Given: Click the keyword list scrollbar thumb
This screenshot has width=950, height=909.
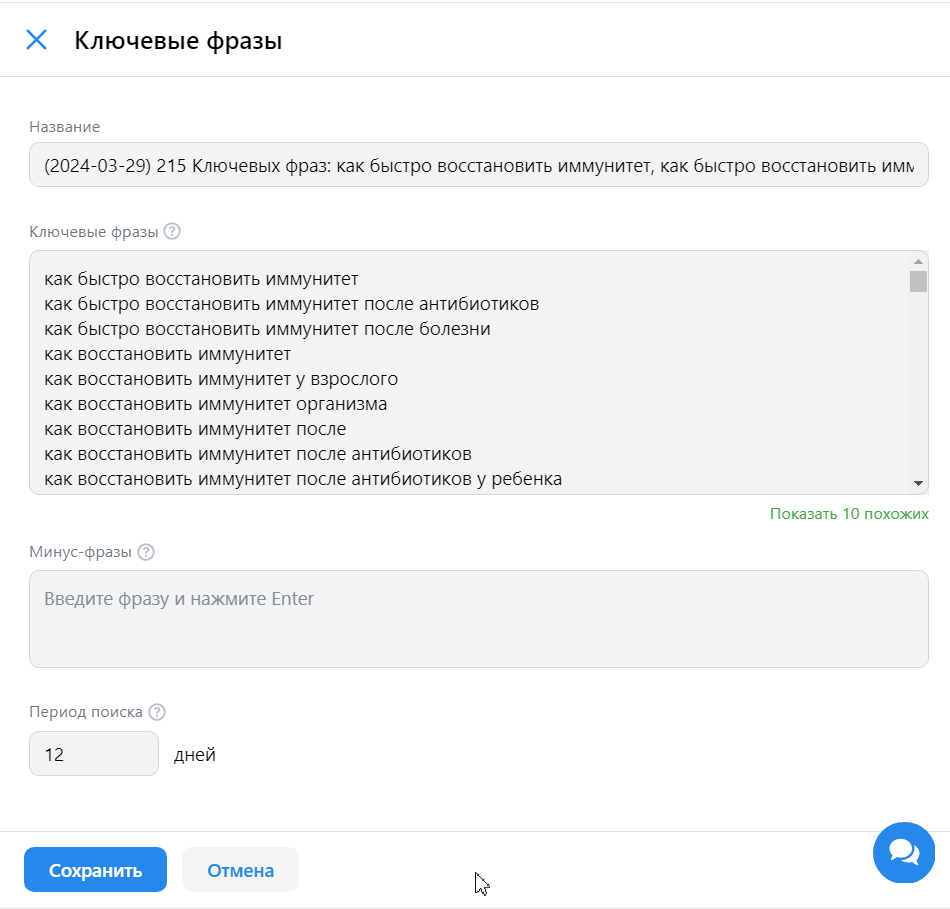Looking at the screenshot, I should pos(918,281).
